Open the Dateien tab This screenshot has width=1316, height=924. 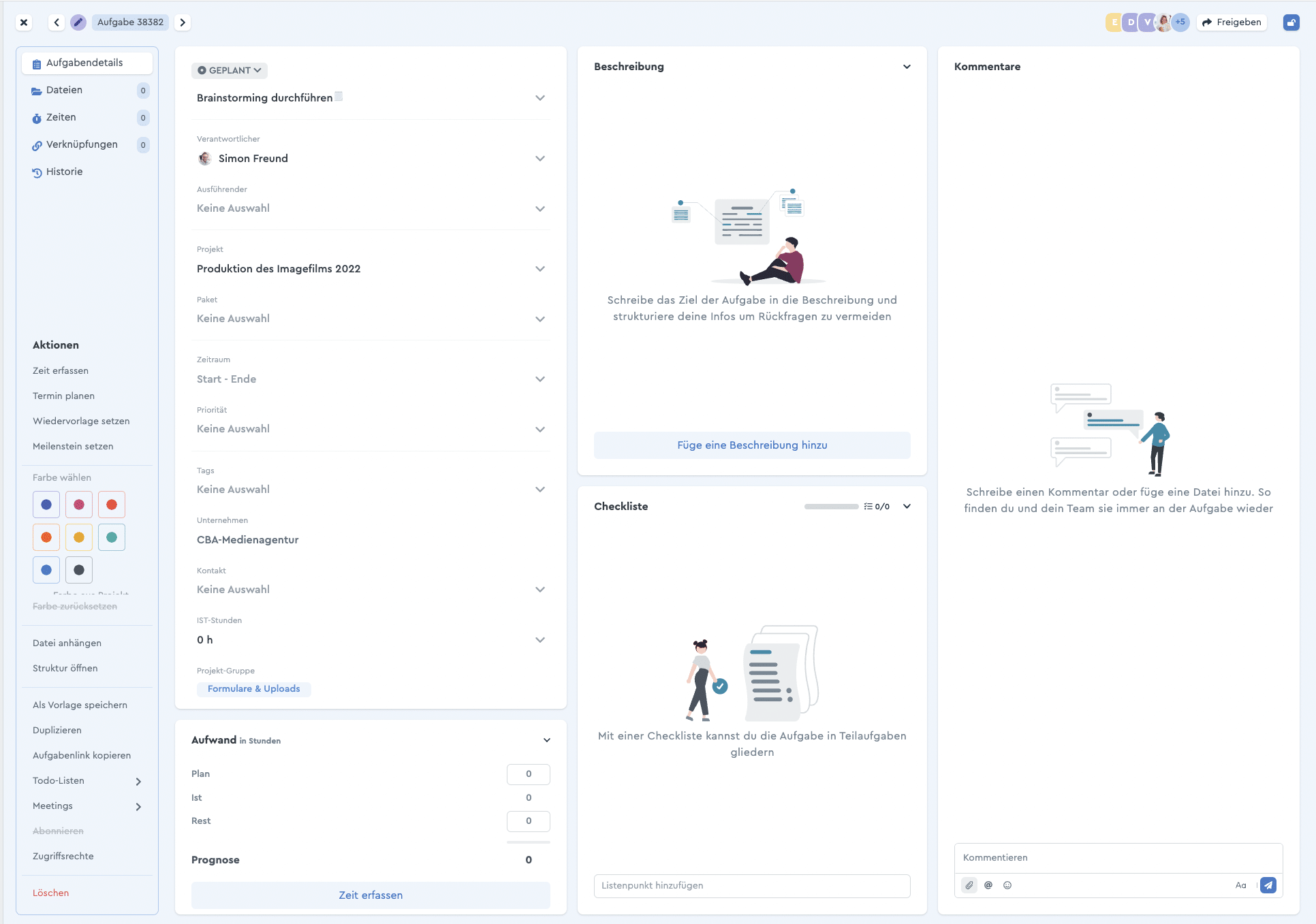[87, 90]
